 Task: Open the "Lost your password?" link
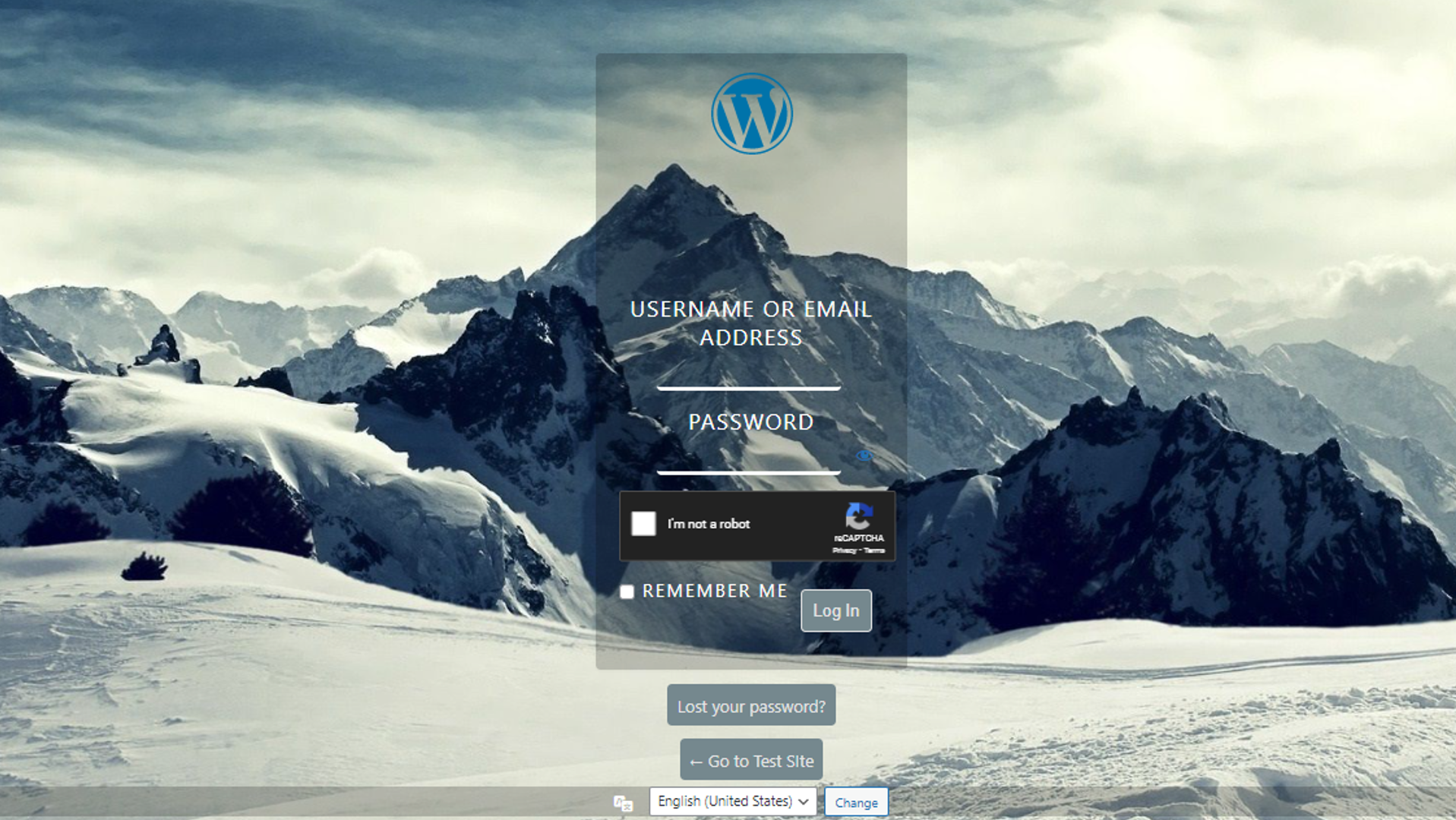tap(750, 705)
